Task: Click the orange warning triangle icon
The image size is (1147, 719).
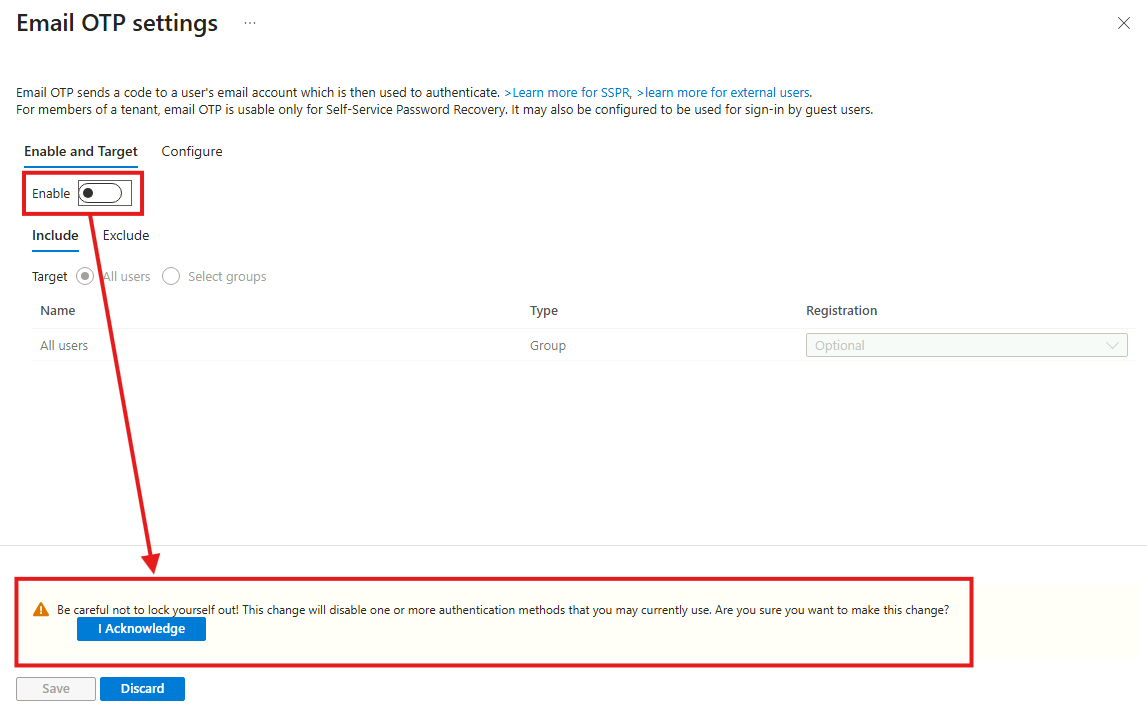Action: point(41,610)
